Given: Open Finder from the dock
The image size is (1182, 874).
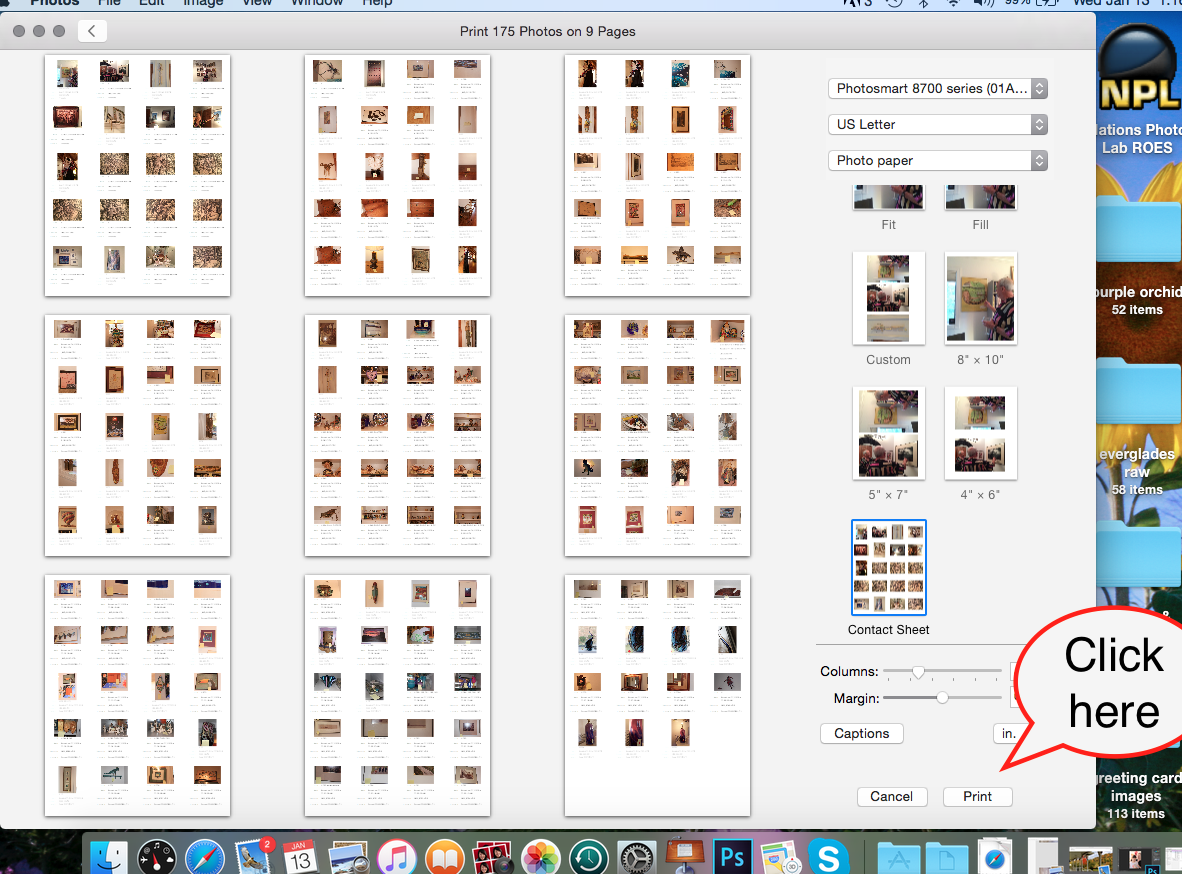Looking at the screenshot, I should click(x=109, y=857).
